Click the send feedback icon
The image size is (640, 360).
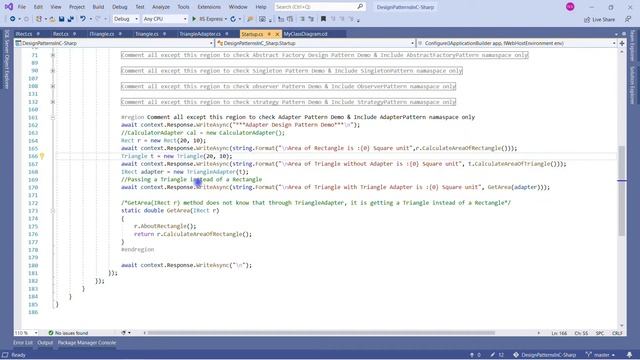point(628,19)
